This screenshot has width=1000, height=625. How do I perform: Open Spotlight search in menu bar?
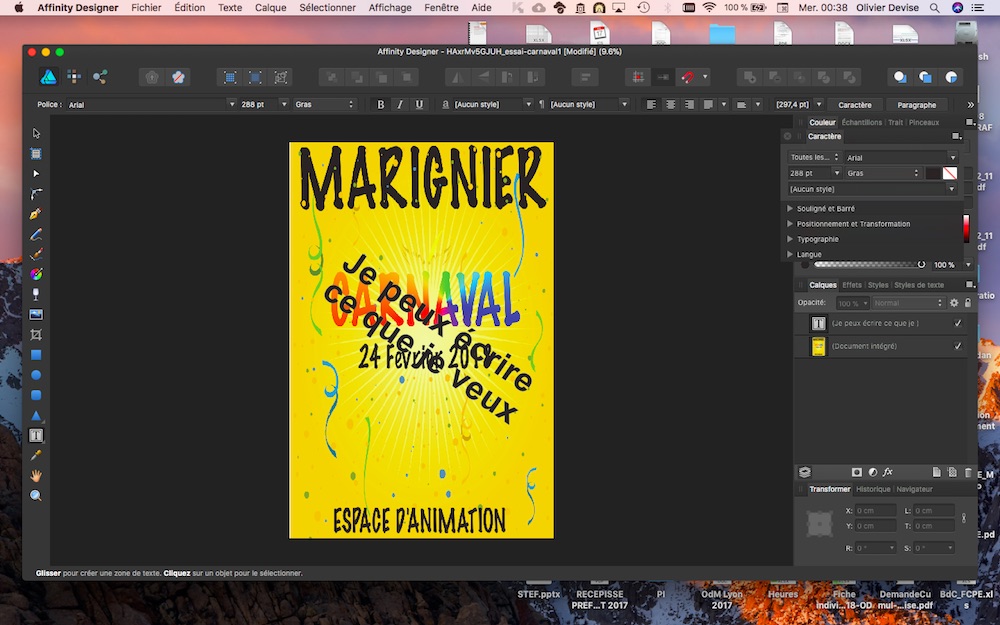pyautogui.click(x=934, y=8)
